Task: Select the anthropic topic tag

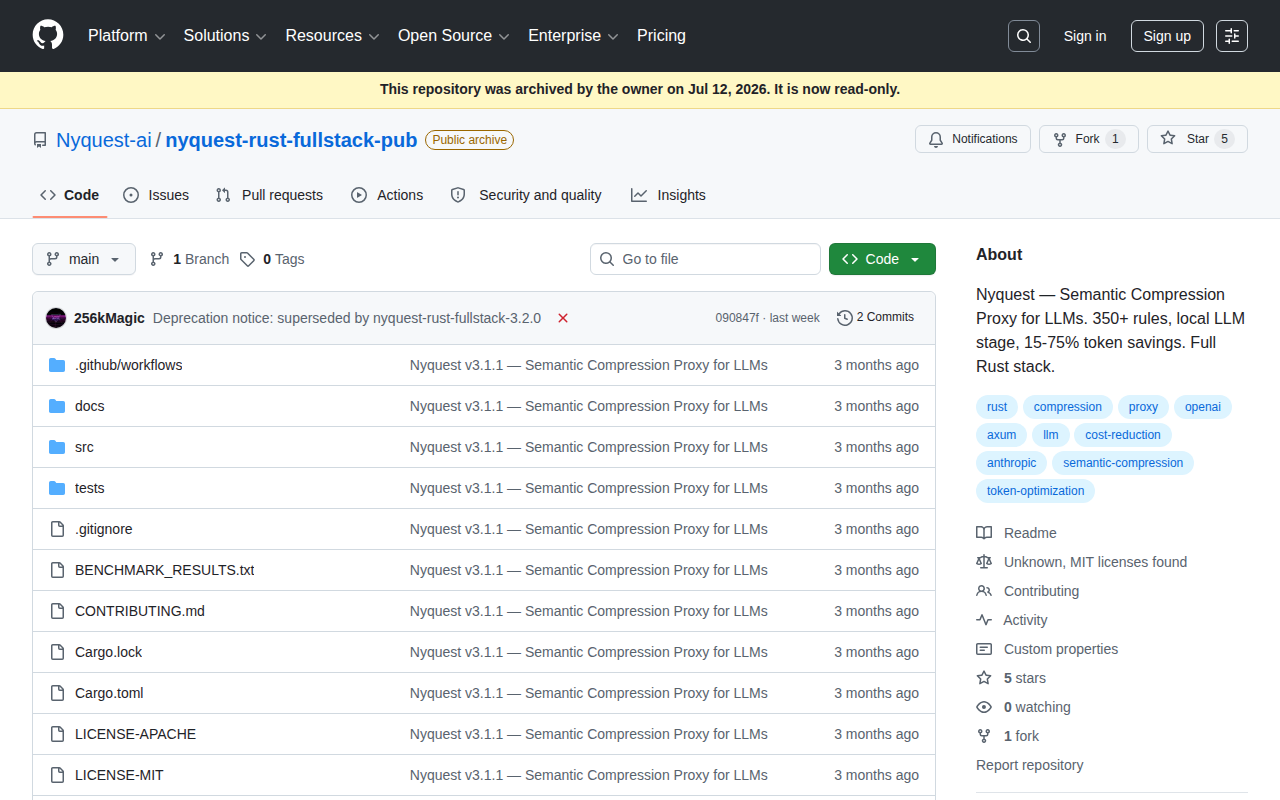Action: (1012, 463)
